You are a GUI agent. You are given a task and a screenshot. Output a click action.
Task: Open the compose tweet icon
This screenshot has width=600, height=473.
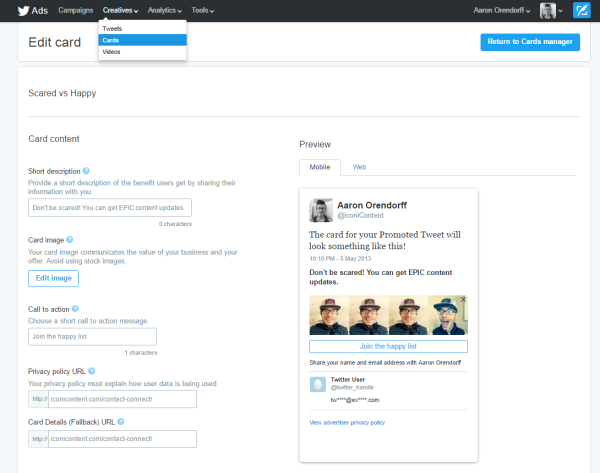tap(582, 10)
